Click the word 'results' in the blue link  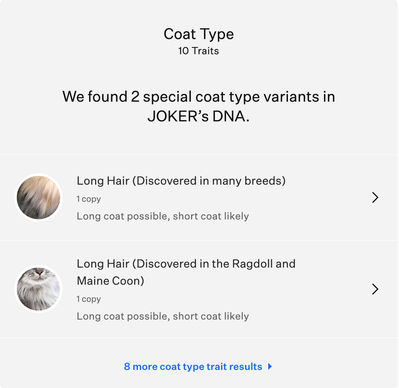click(246, 367)
